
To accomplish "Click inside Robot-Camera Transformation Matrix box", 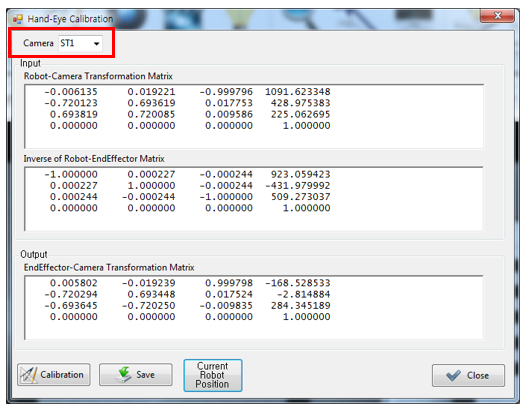I will coord(254,116).
